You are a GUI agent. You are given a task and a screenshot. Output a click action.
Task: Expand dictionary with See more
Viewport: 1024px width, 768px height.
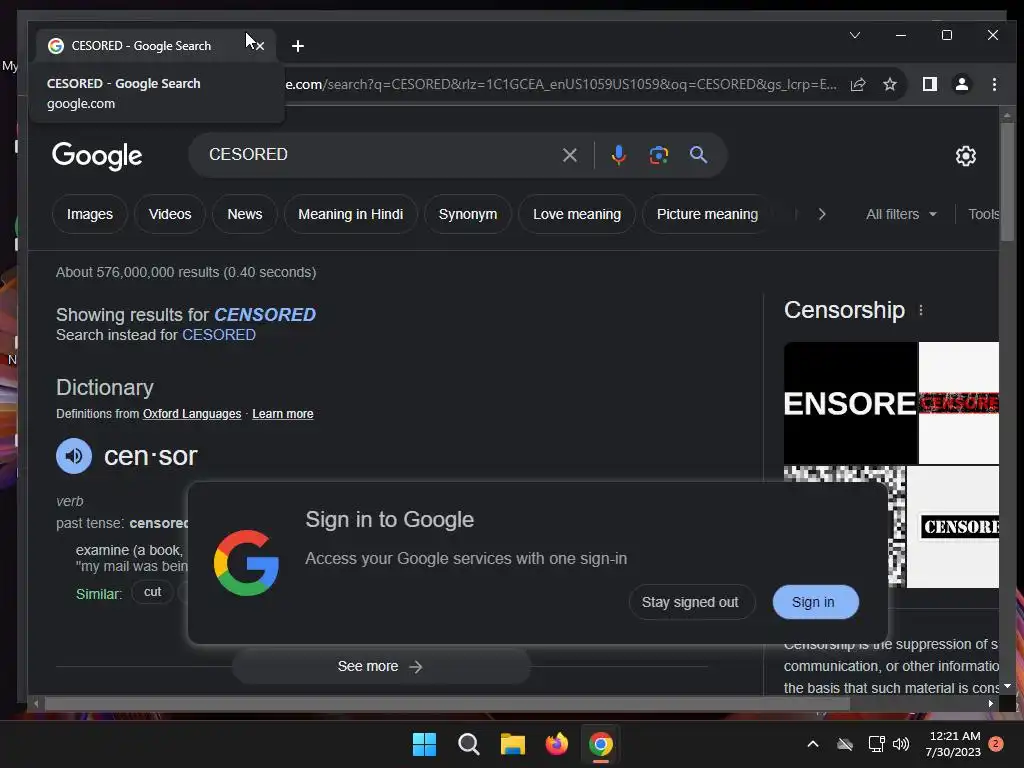point(380,666)
